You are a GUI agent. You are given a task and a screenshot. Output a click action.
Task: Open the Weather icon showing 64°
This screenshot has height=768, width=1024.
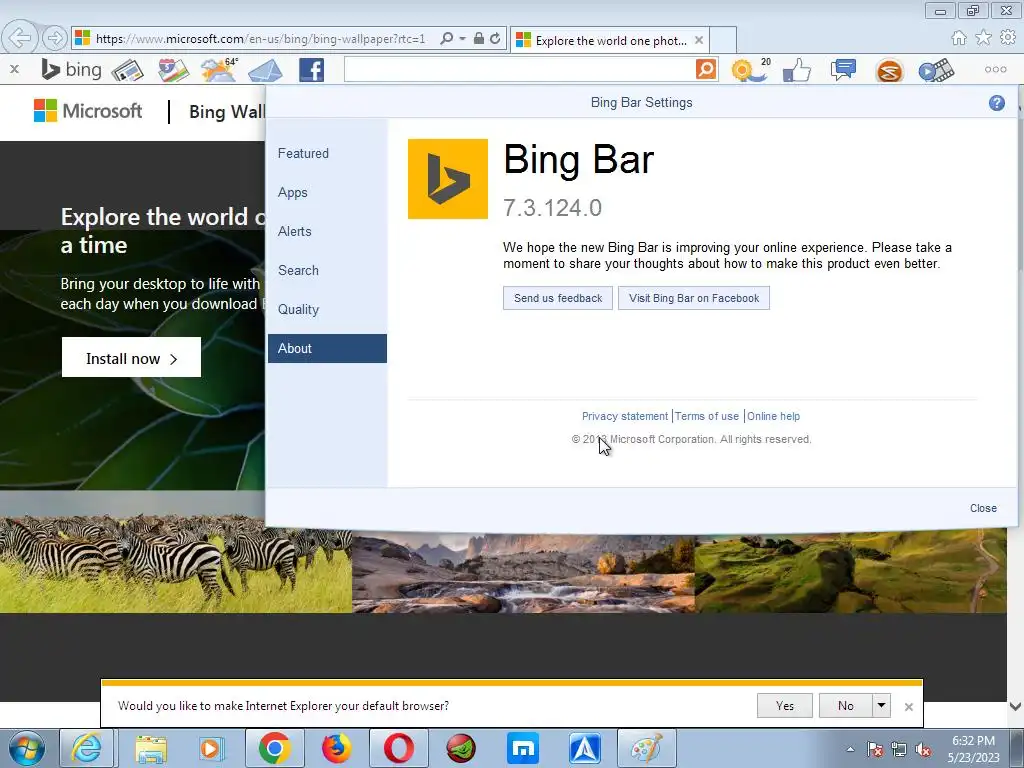point(220,69)
